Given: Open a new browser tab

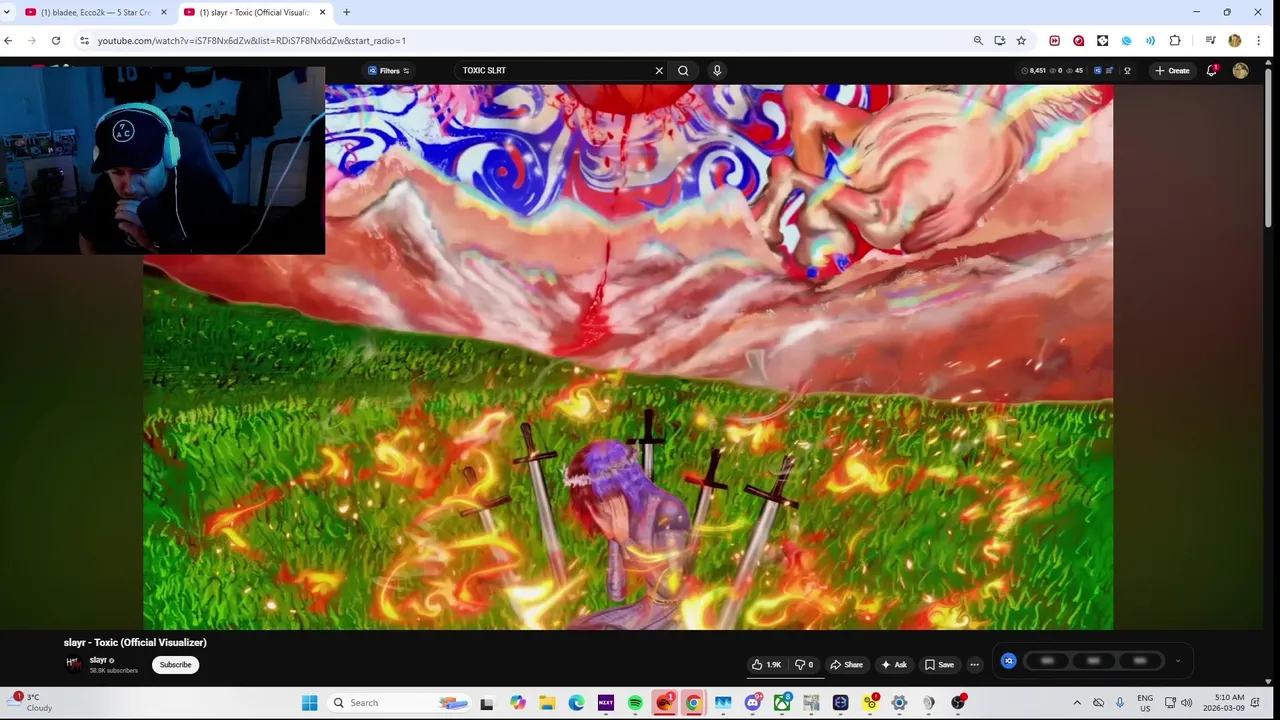Looking at the screenshot, I should point(346,12).
